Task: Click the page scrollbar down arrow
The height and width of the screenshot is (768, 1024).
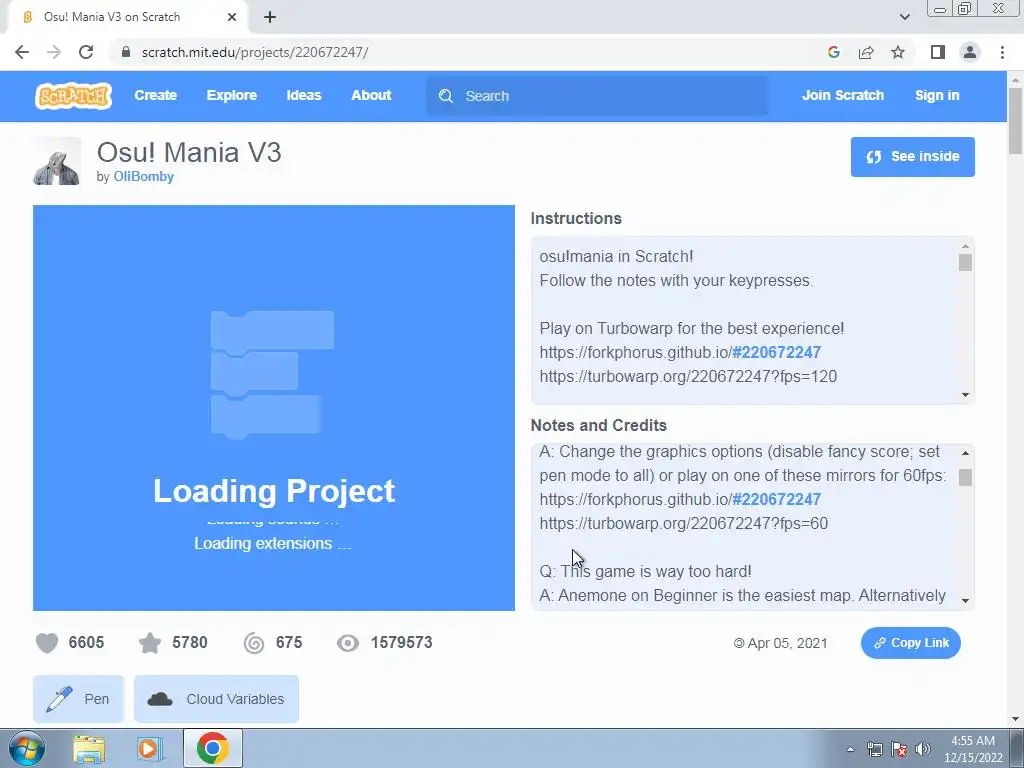Action: (1015, 718)
